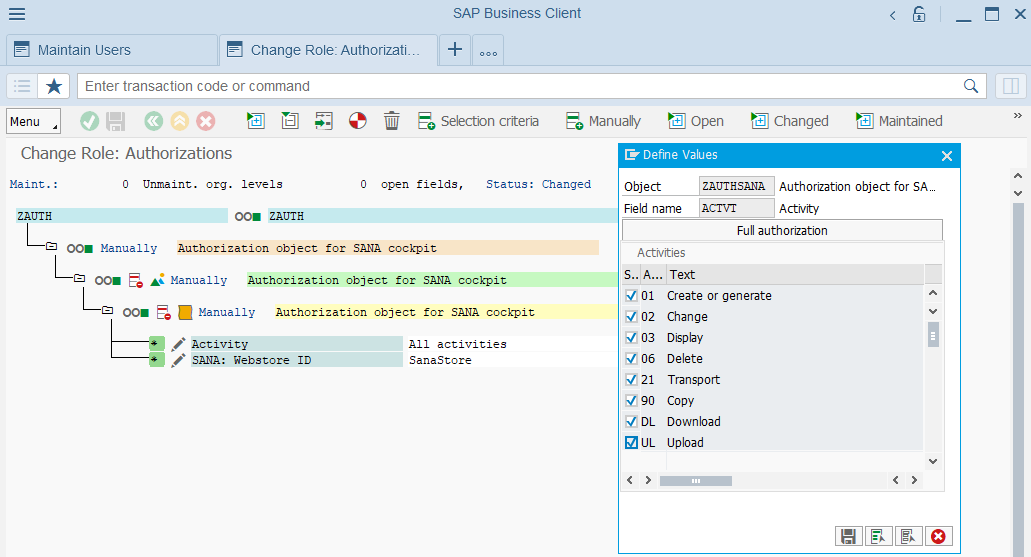Uncheck the DL Download activity checkbox

tap(631, 422)
